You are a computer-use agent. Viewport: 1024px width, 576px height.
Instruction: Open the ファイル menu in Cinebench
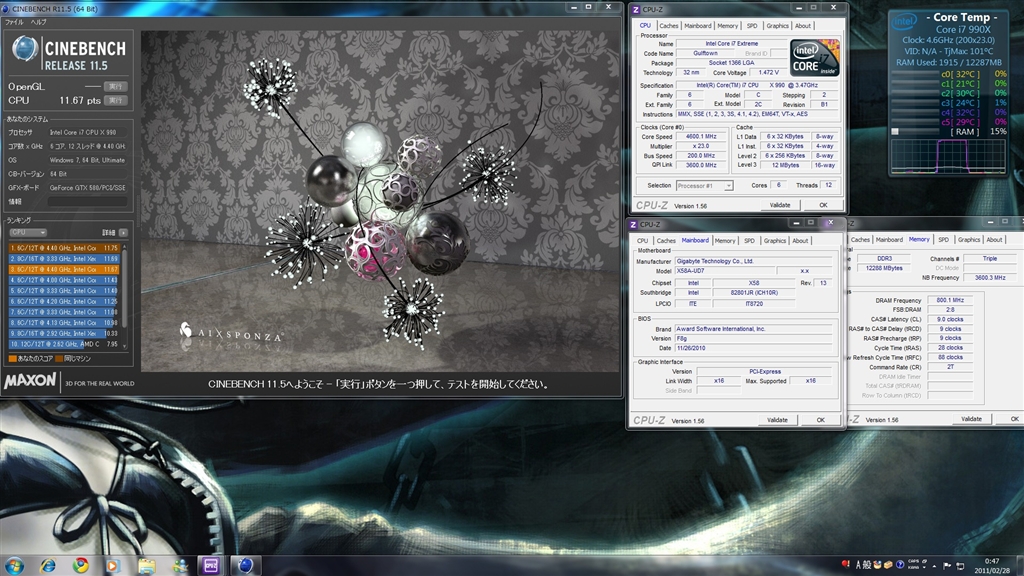[x=15, y=21]
